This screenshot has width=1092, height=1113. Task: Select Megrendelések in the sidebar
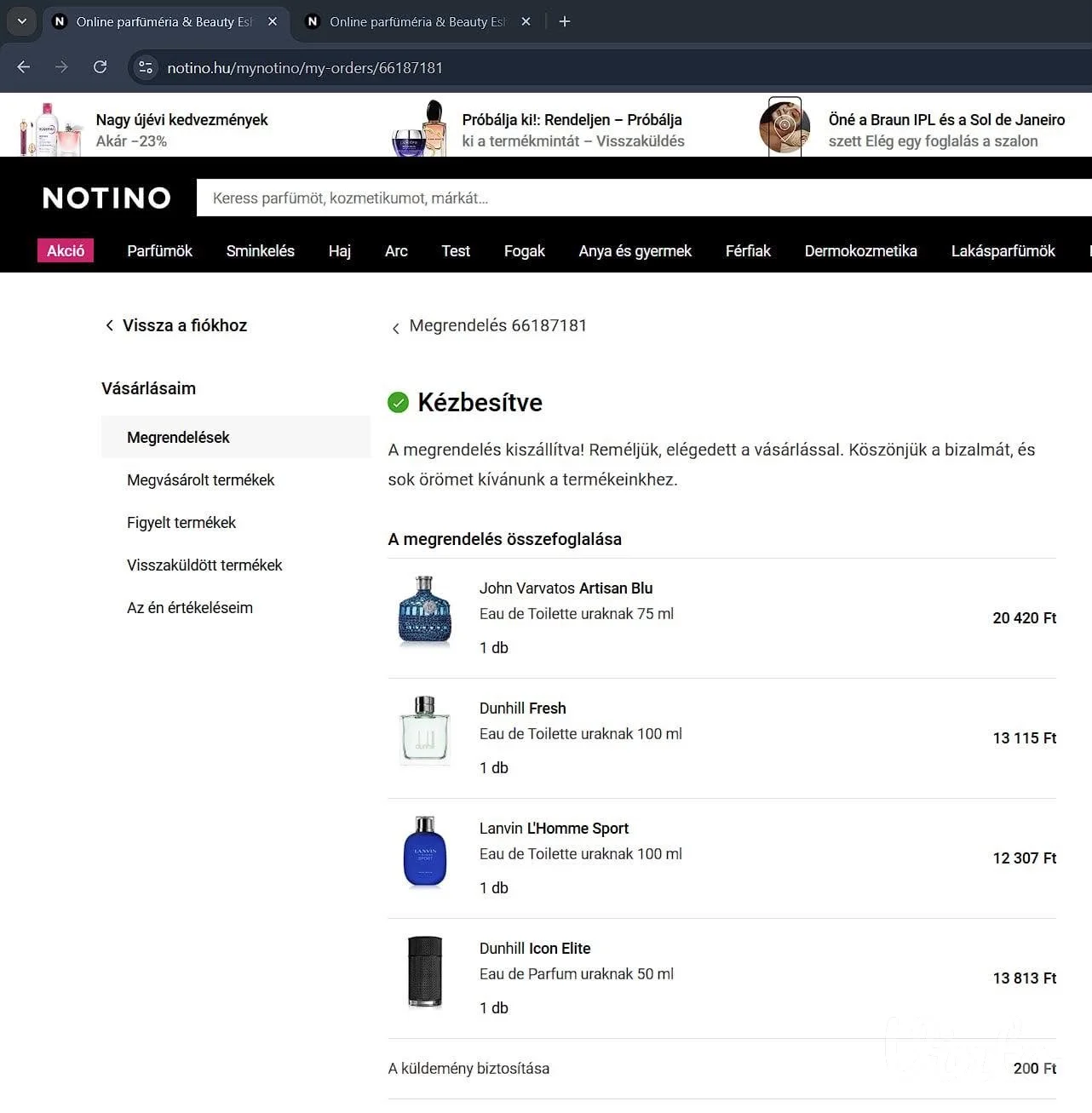pos(236,437)
